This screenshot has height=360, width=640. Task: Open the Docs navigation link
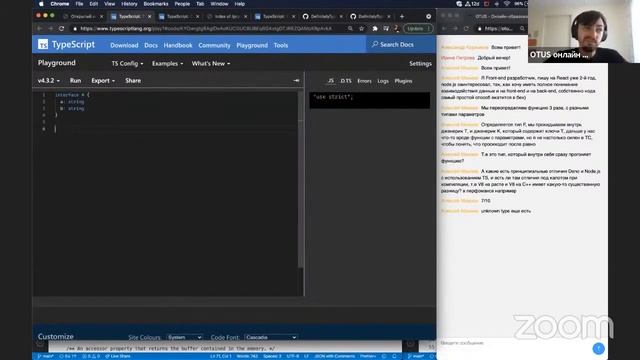[x=151, y=45]
